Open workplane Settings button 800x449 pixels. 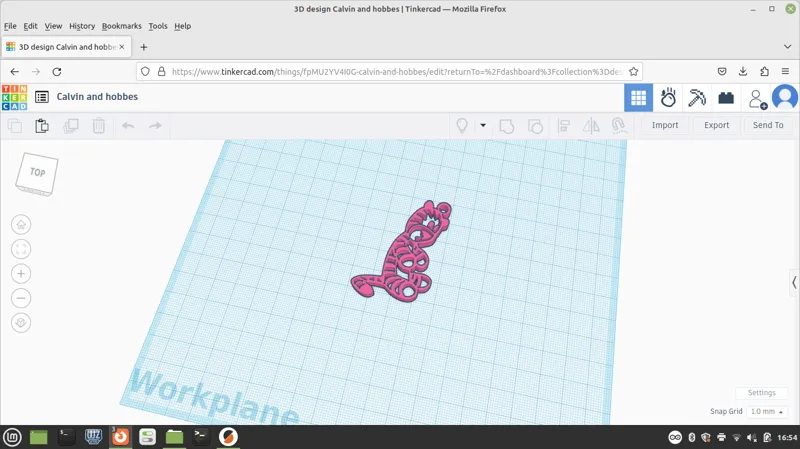[x=761, y=392]
